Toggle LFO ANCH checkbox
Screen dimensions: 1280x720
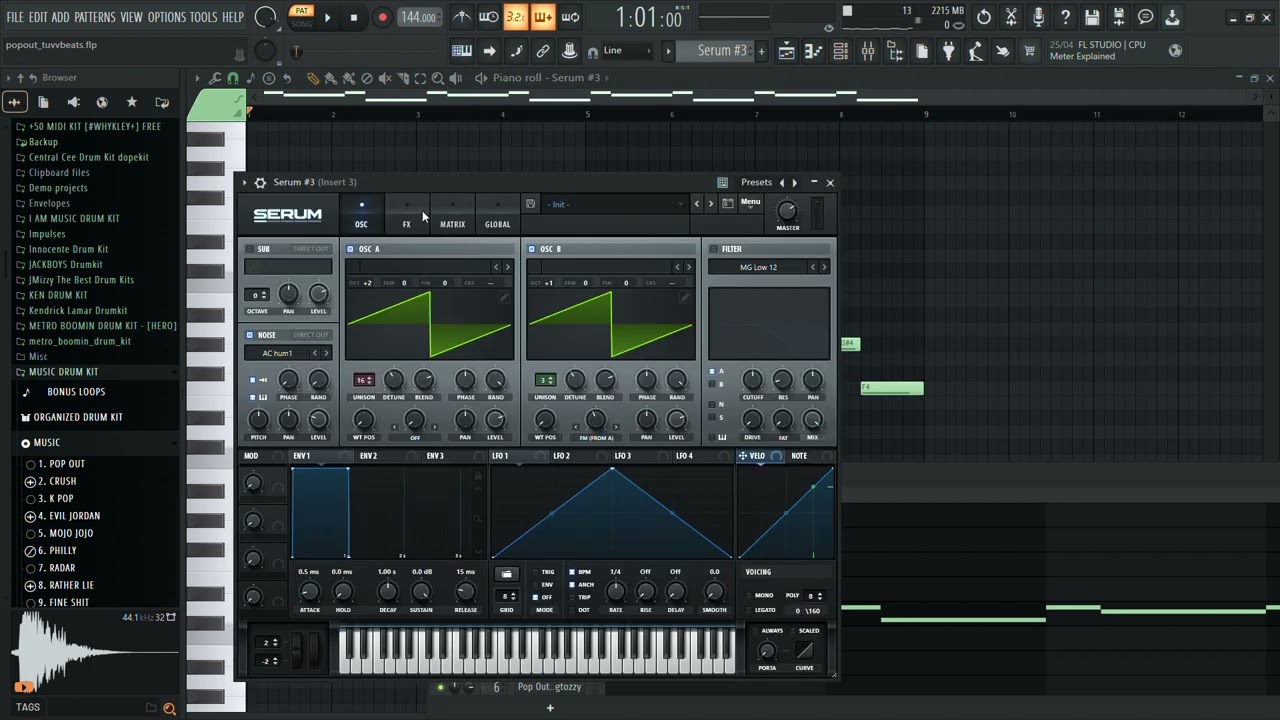tap(571, 585)
